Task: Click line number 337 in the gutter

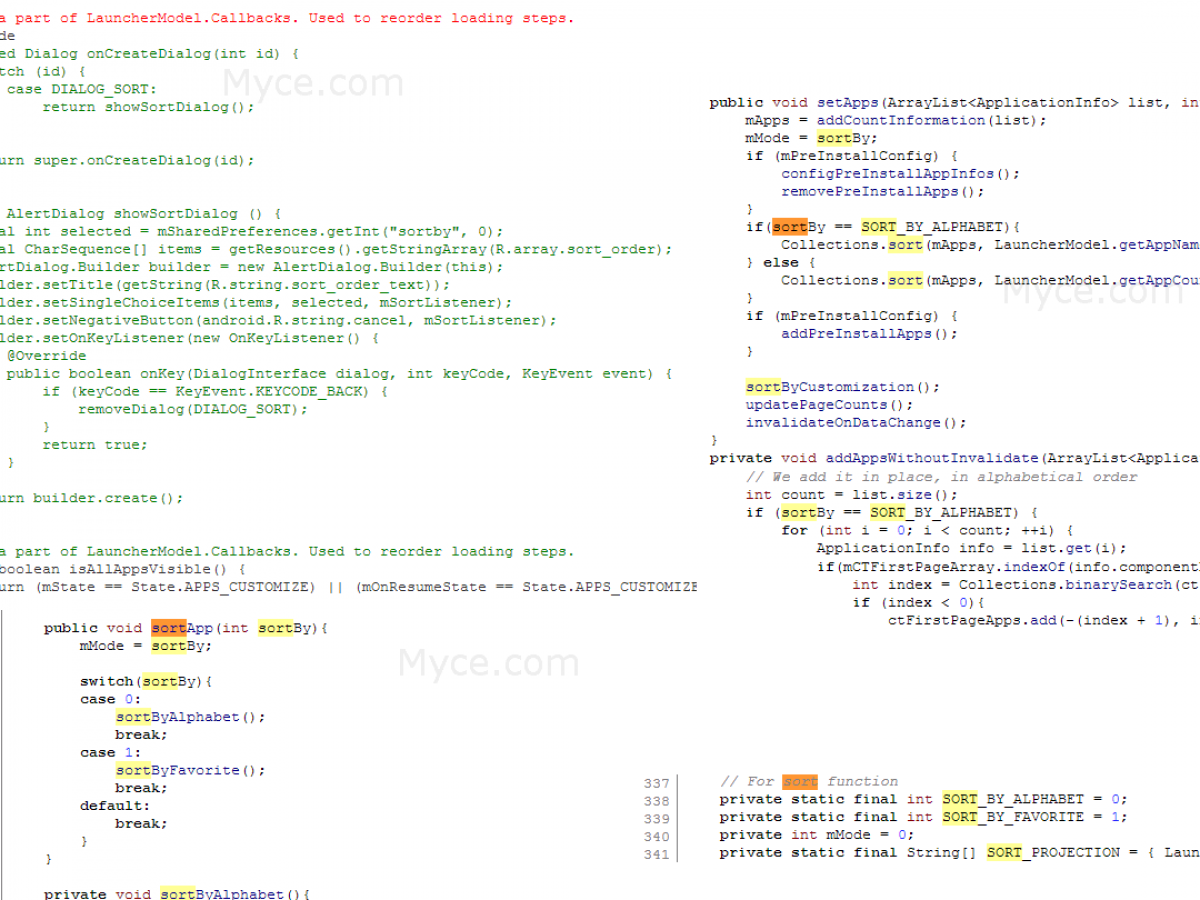Action: click(656, 783)
